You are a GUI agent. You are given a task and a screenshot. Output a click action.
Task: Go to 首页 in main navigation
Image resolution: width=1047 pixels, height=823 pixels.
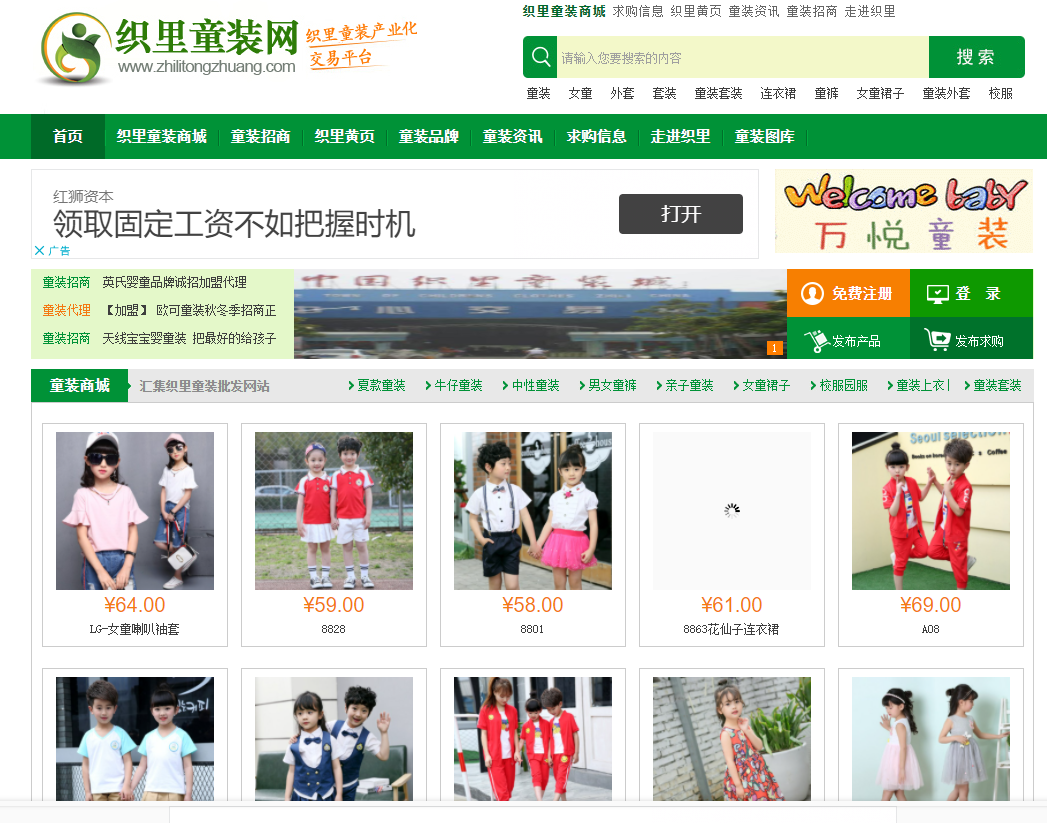click(67, 136)
